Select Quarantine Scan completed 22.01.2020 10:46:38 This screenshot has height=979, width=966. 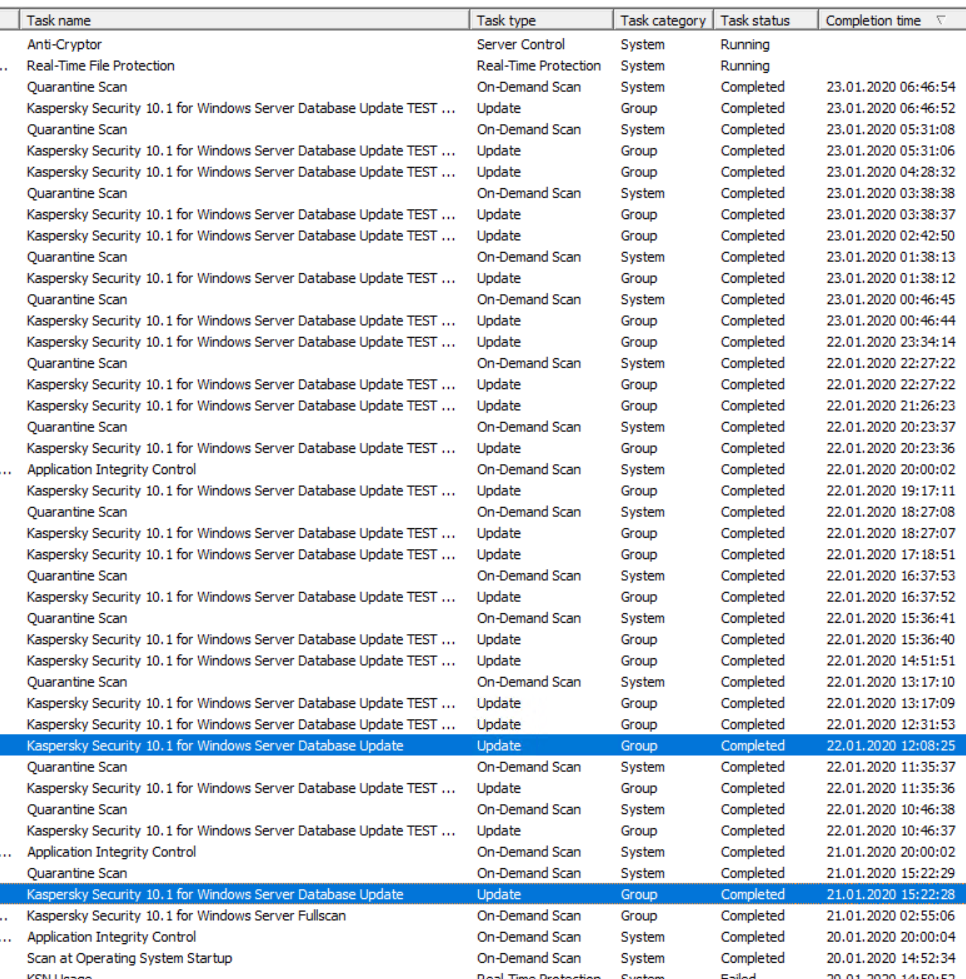pyautogui.click(x=483, y=809)
